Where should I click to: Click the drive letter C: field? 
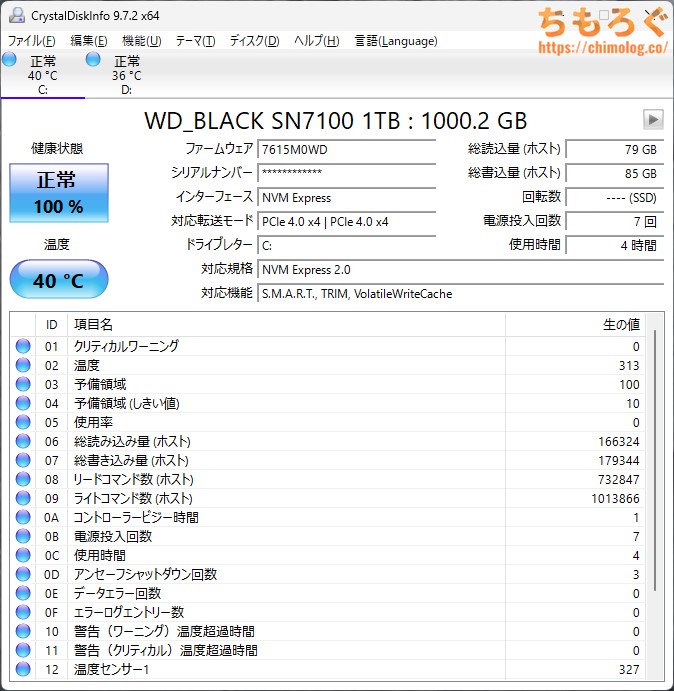pyautogui.click(x=346, y=245)
